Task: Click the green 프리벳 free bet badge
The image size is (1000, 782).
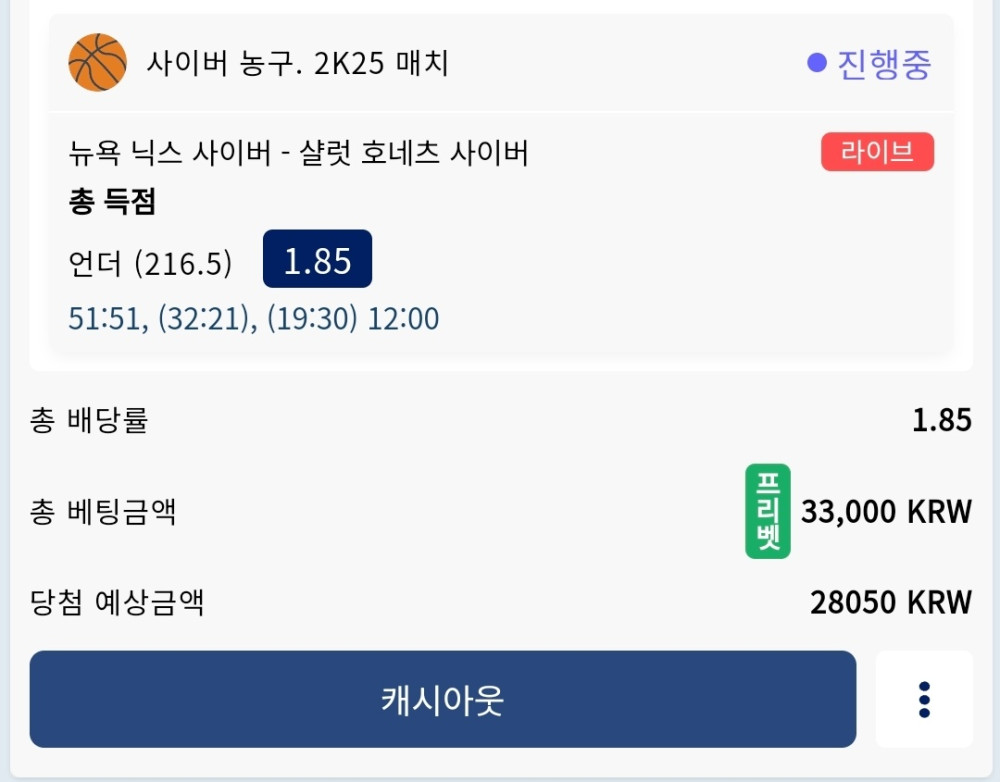Action: point(767,511)
